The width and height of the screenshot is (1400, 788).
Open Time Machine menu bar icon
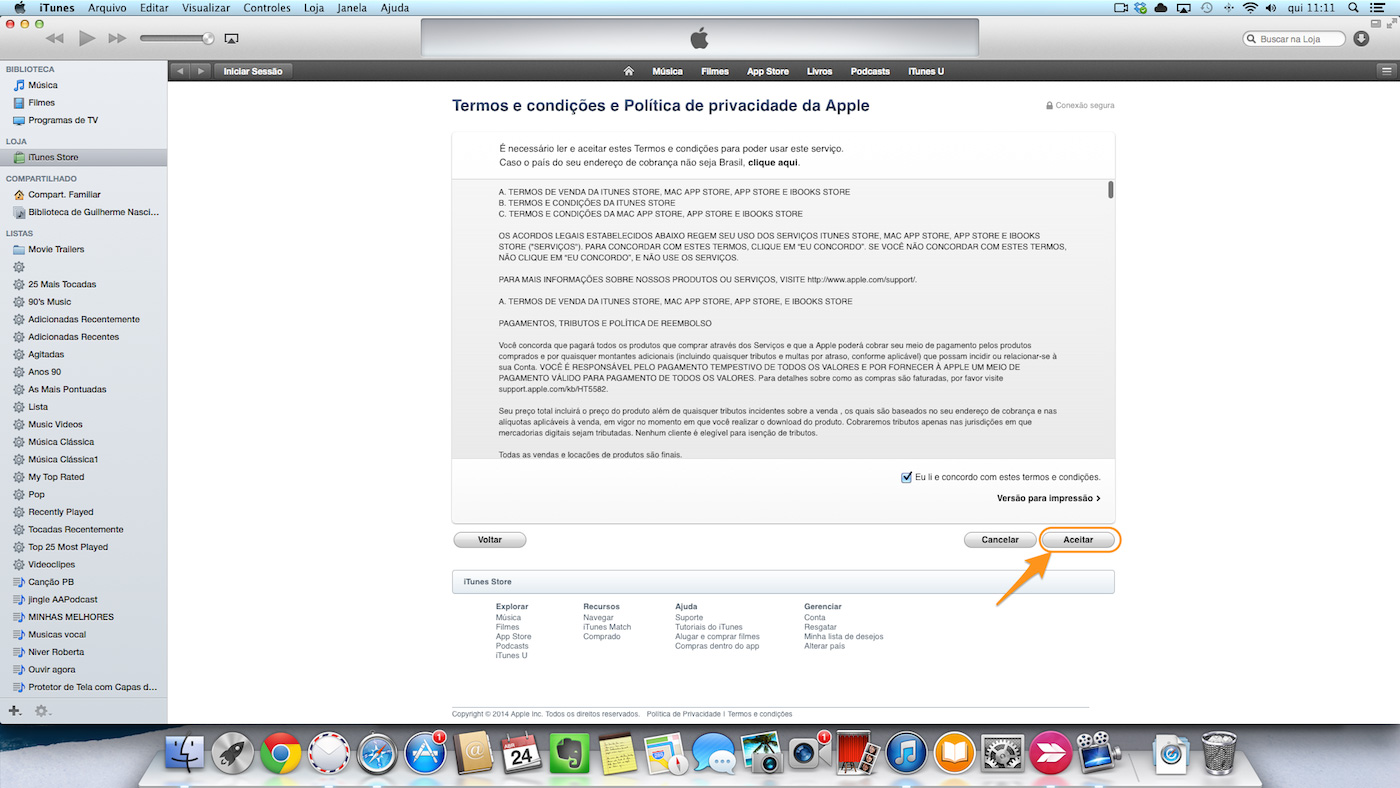tap(1207, 7)
